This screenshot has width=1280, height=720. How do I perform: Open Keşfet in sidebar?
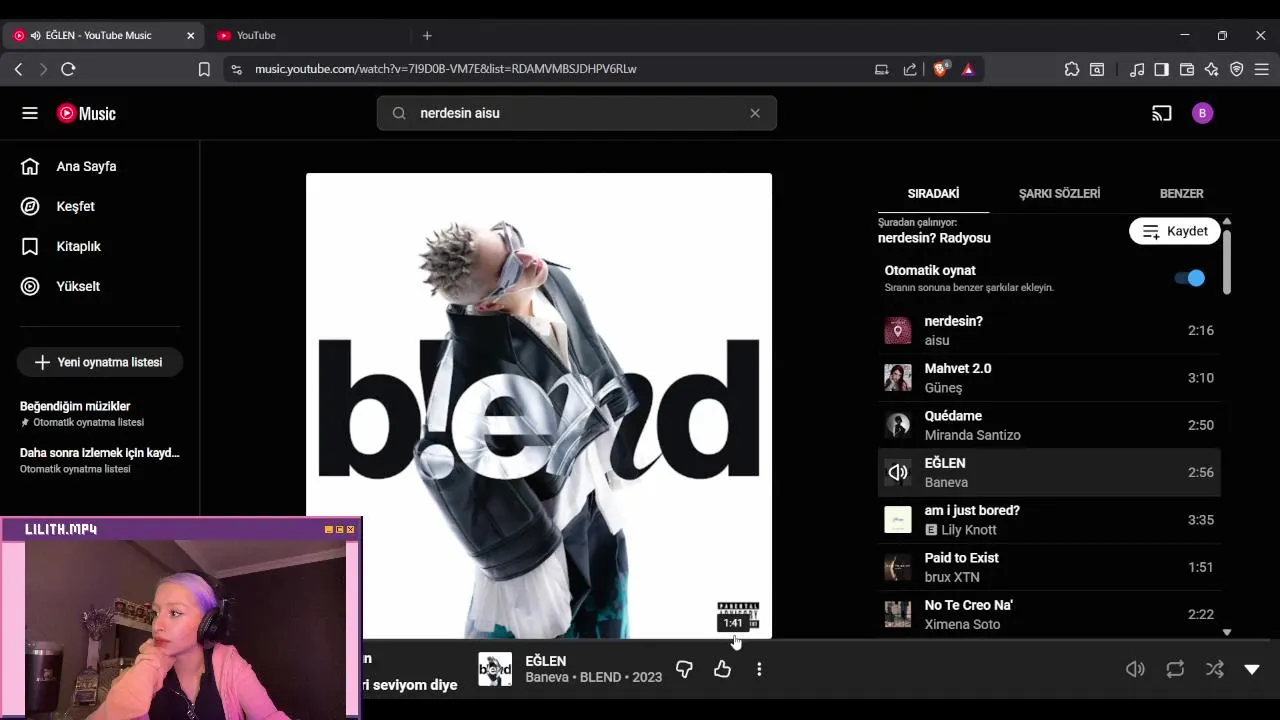(x=99, y=206)
